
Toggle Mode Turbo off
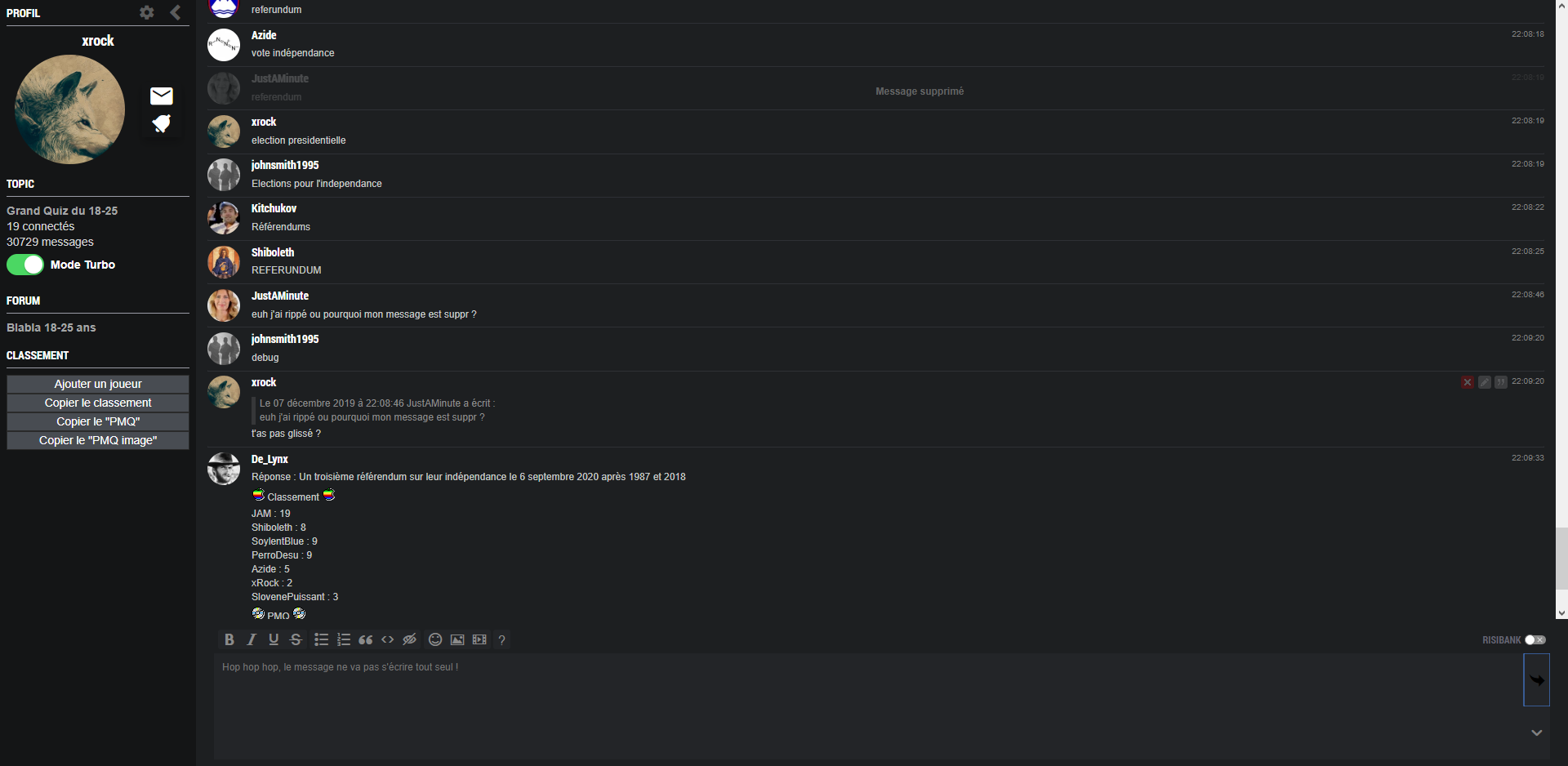click(25, 265)
